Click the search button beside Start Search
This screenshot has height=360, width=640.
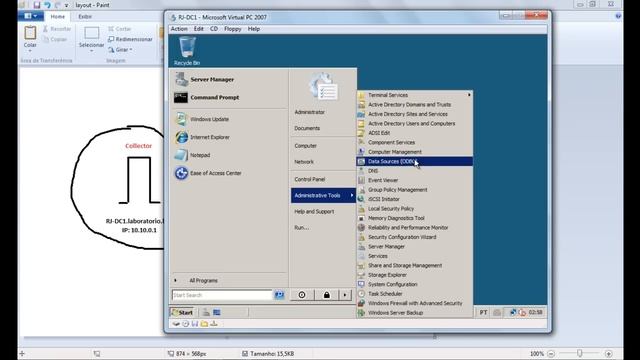279,295
